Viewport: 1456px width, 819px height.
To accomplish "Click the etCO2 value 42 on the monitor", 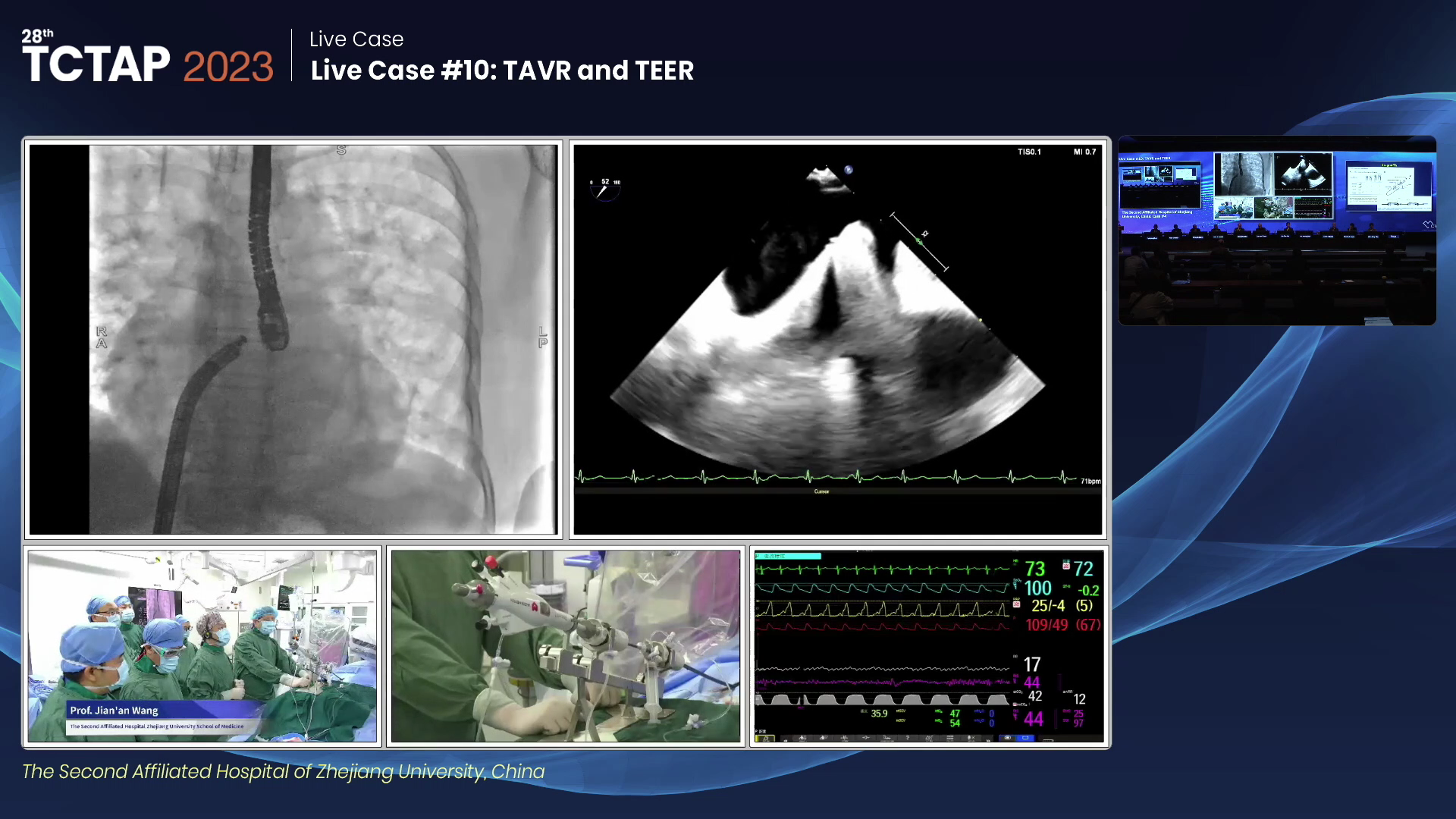I will [x=1035, y=696].
